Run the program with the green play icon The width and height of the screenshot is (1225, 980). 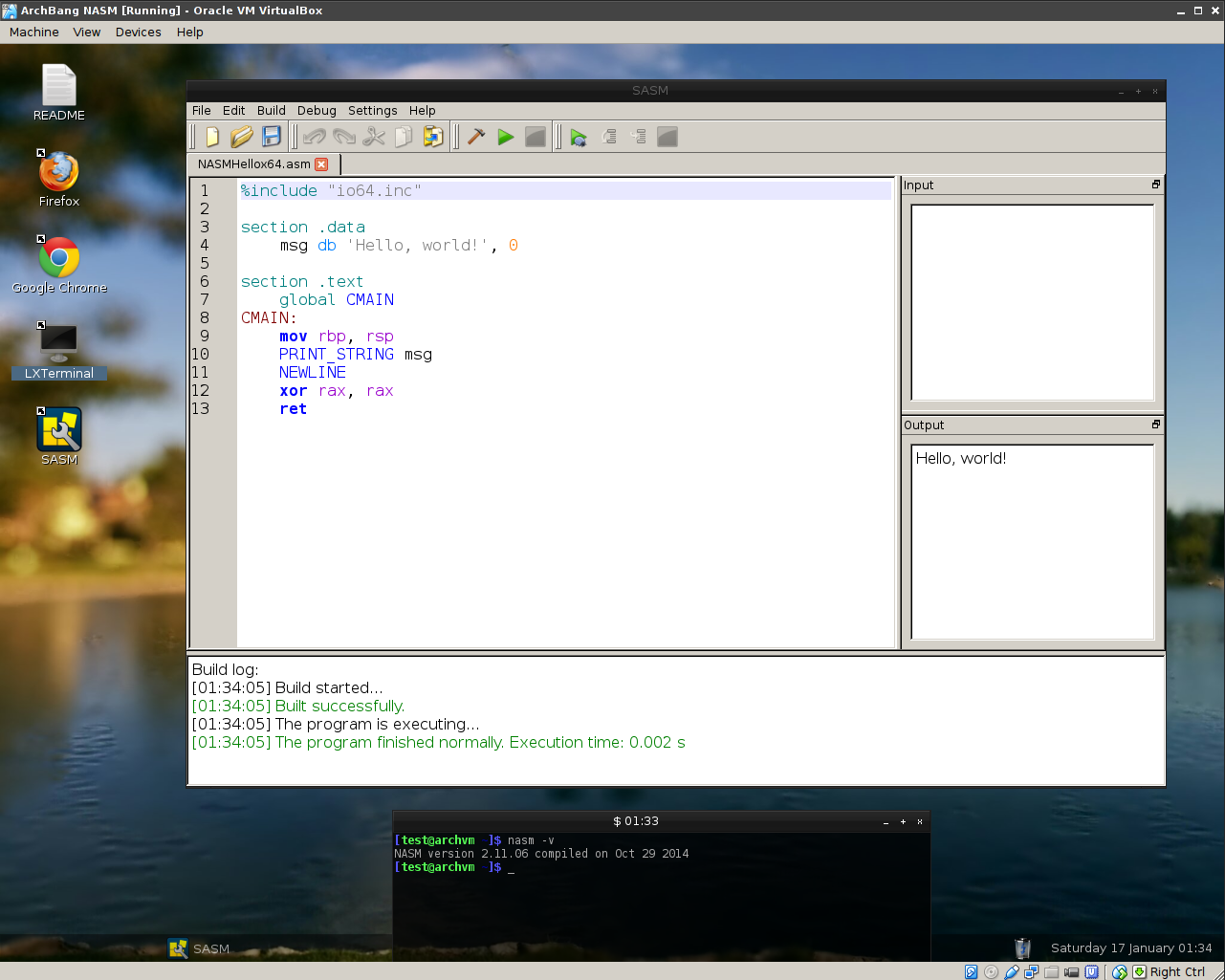506,137
